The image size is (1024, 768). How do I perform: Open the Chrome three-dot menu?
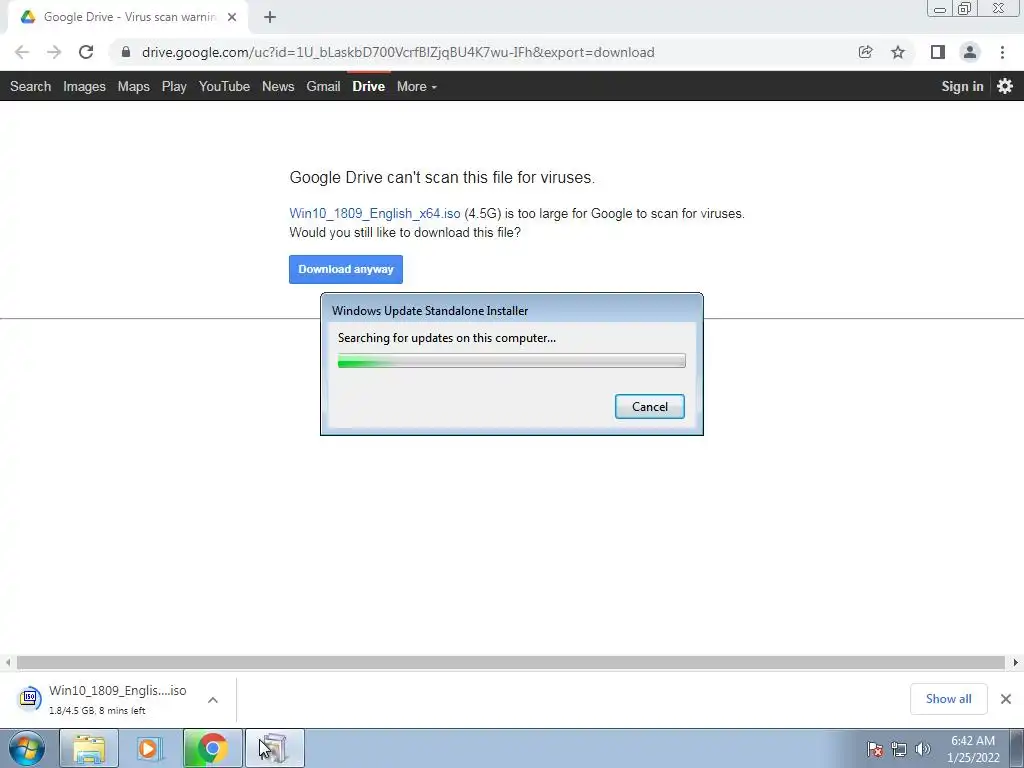1002,52
